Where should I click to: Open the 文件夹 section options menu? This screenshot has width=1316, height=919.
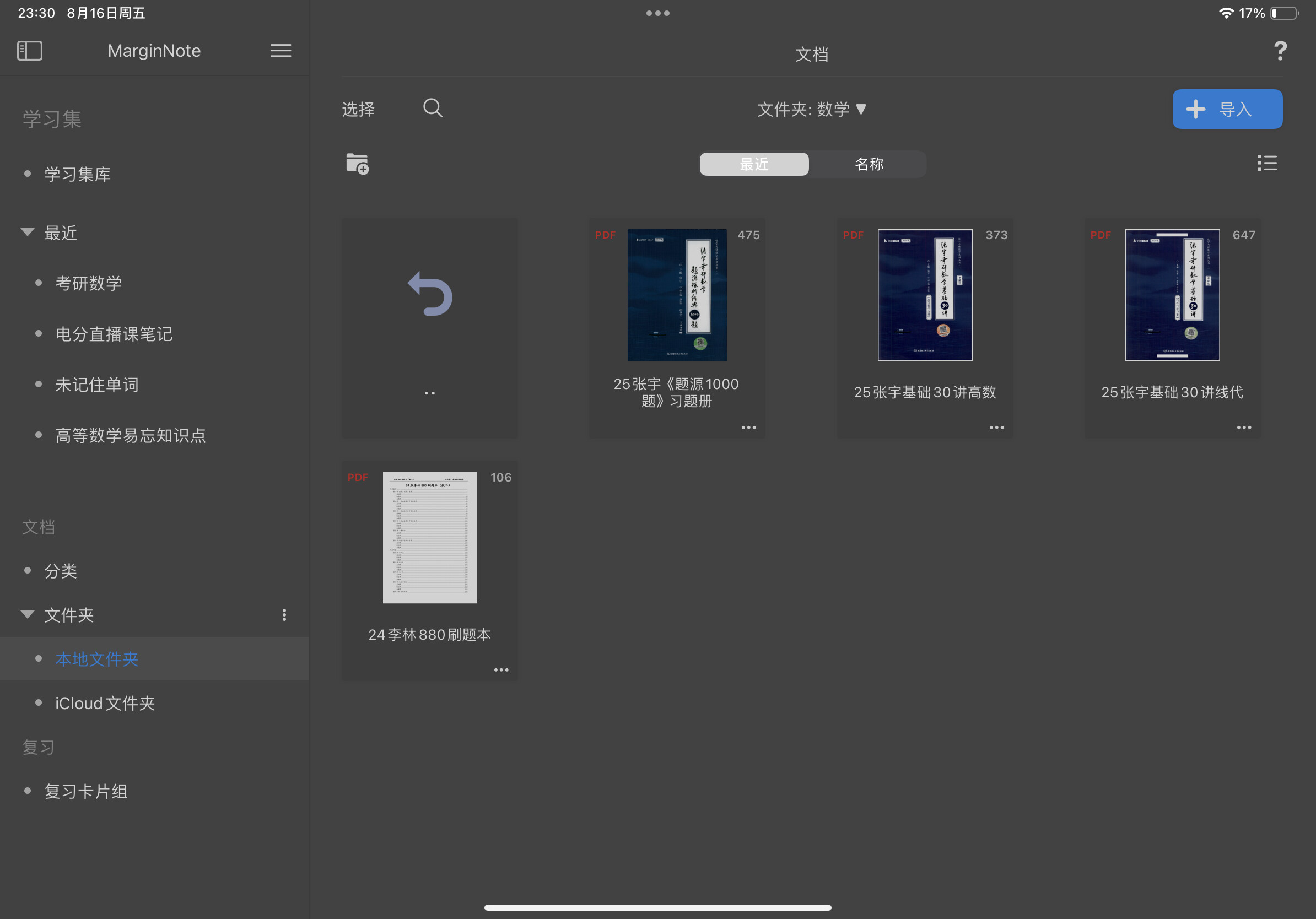[x=284, y=615]
